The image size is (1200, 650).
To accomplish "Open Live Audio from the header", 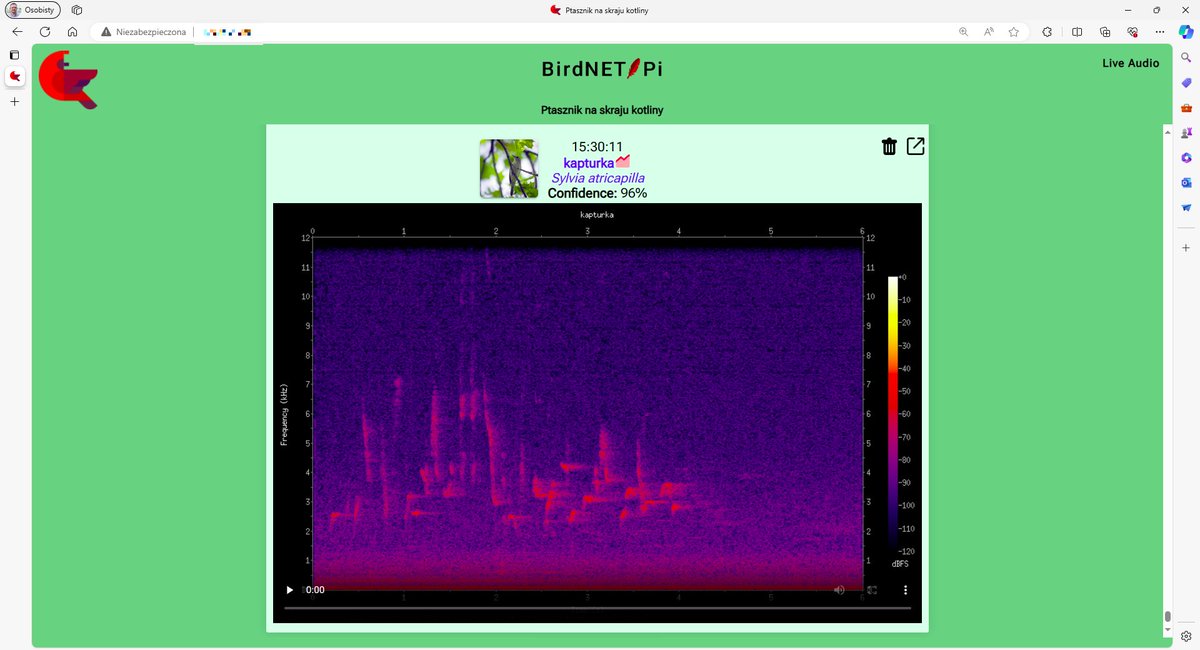I will click(1130, 63).
